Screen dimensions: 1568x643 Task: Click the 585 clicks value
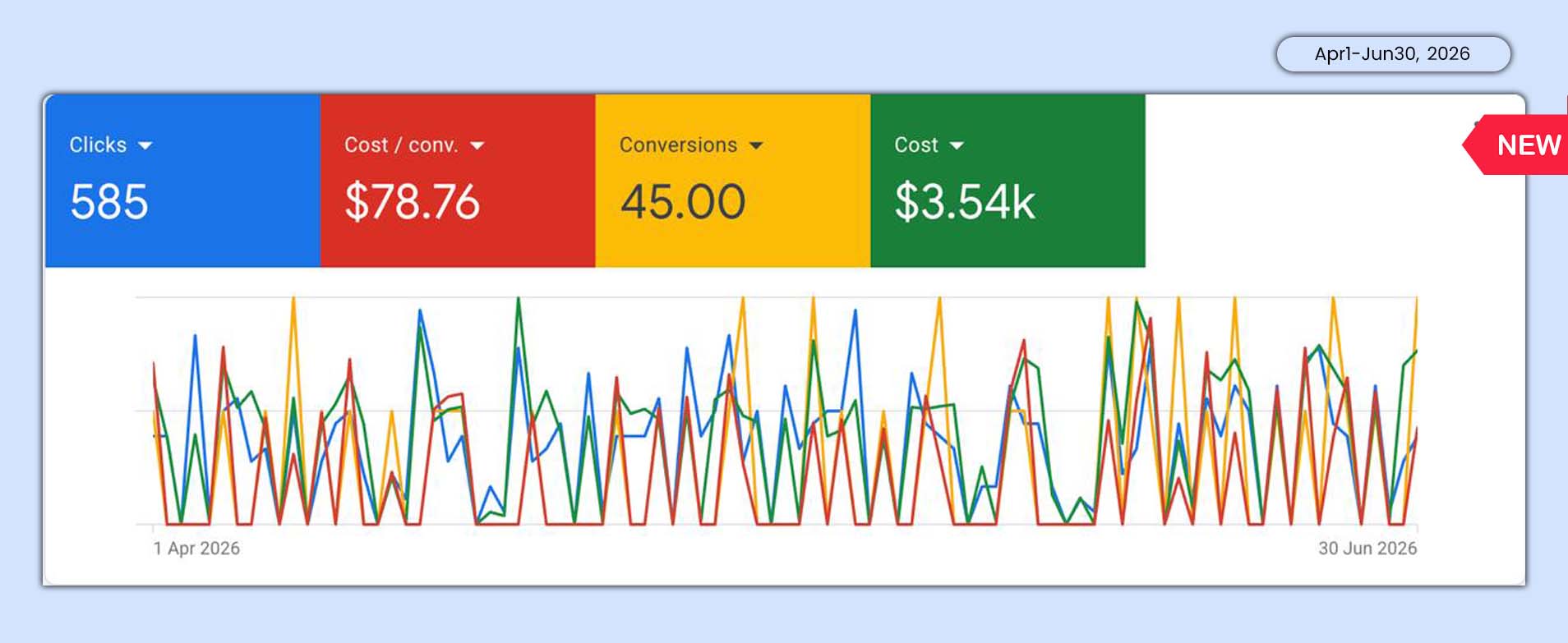tap(109, 202)
